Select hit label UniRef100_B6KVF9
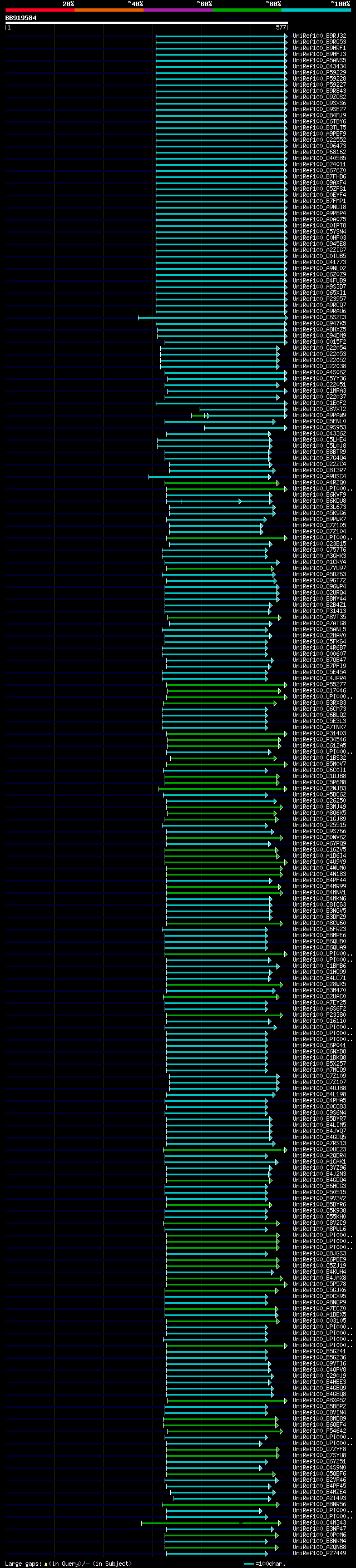The width and height of the screenshot is (356, 1568). (x=319, y=495)
